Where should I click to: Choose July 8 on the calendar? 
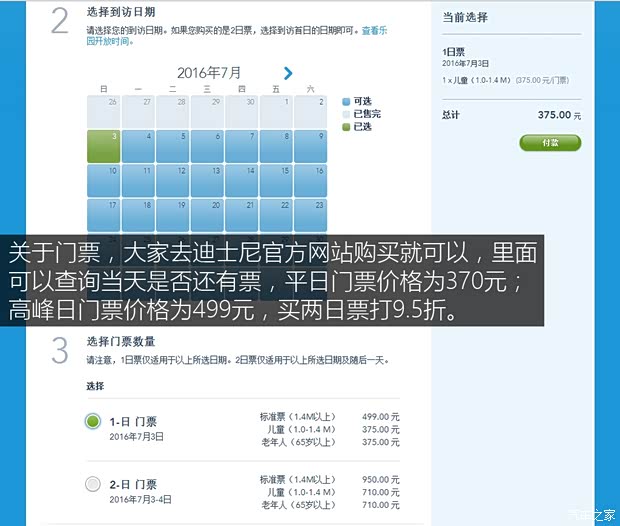pos(276,146)
